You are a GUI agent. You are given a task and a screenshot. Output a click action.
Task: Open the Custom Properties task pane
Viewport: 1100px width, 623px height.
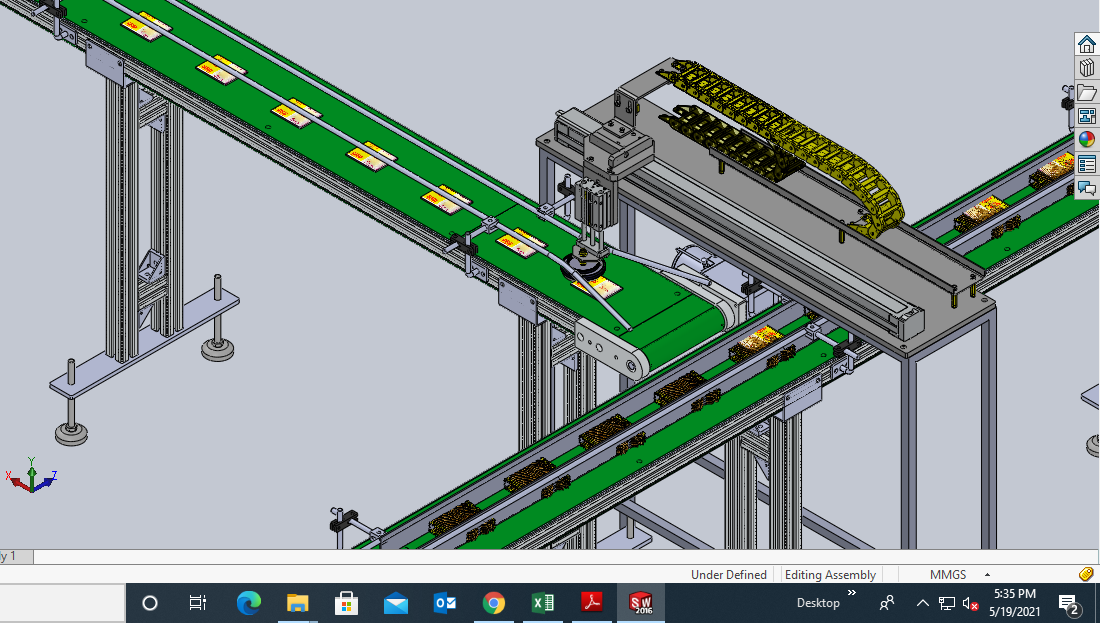pyautogui.click(x=1087, y=164)
